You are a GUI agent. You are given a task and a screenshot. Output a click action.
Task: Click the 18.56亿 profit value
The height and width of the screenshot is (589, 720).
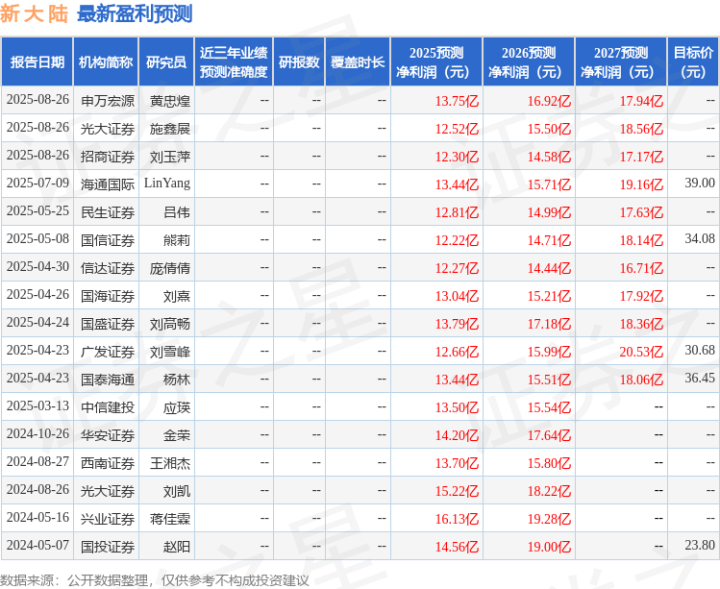[641, 129]
